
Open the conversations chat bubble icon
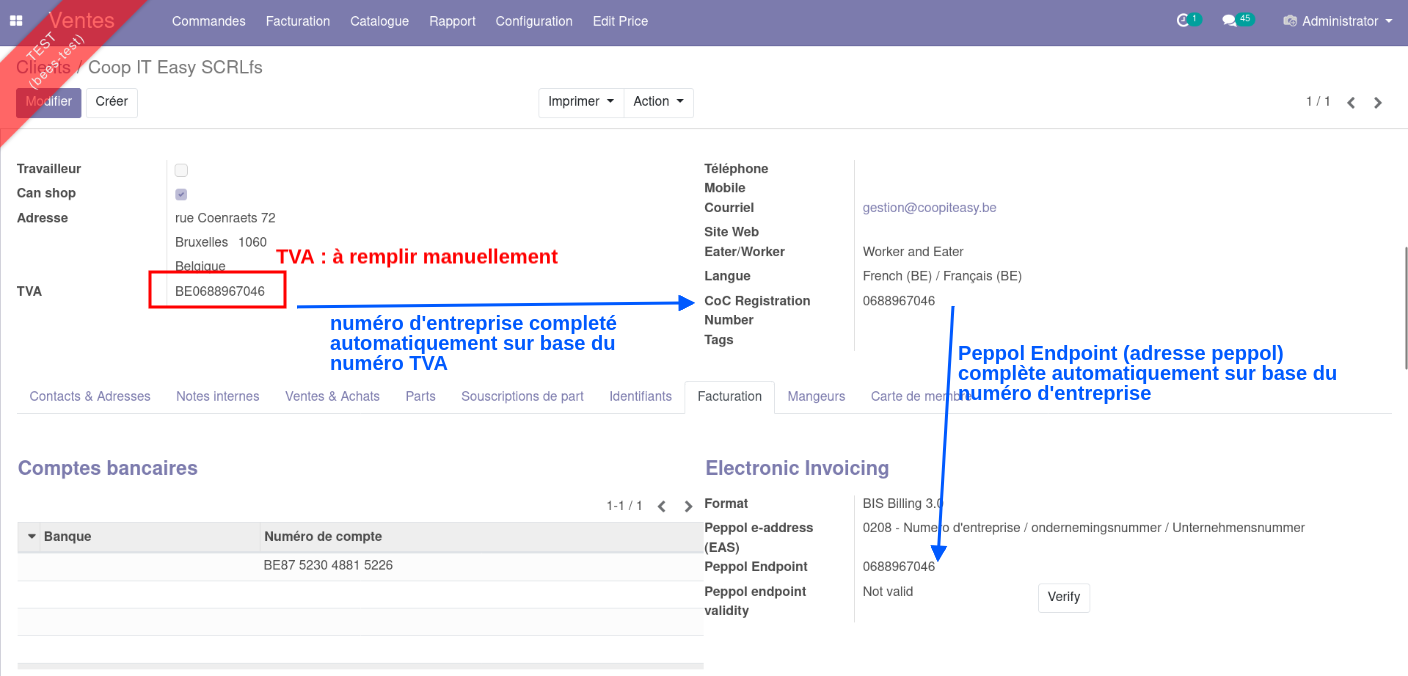(1231, 21)
